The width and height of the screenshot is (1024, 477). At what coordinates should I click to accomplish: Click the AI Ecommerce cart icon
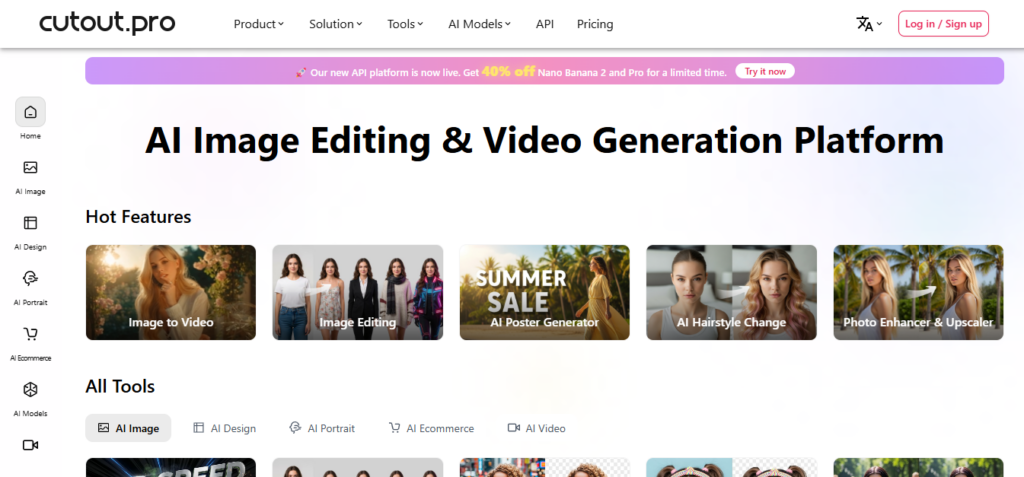pos(30,335)
